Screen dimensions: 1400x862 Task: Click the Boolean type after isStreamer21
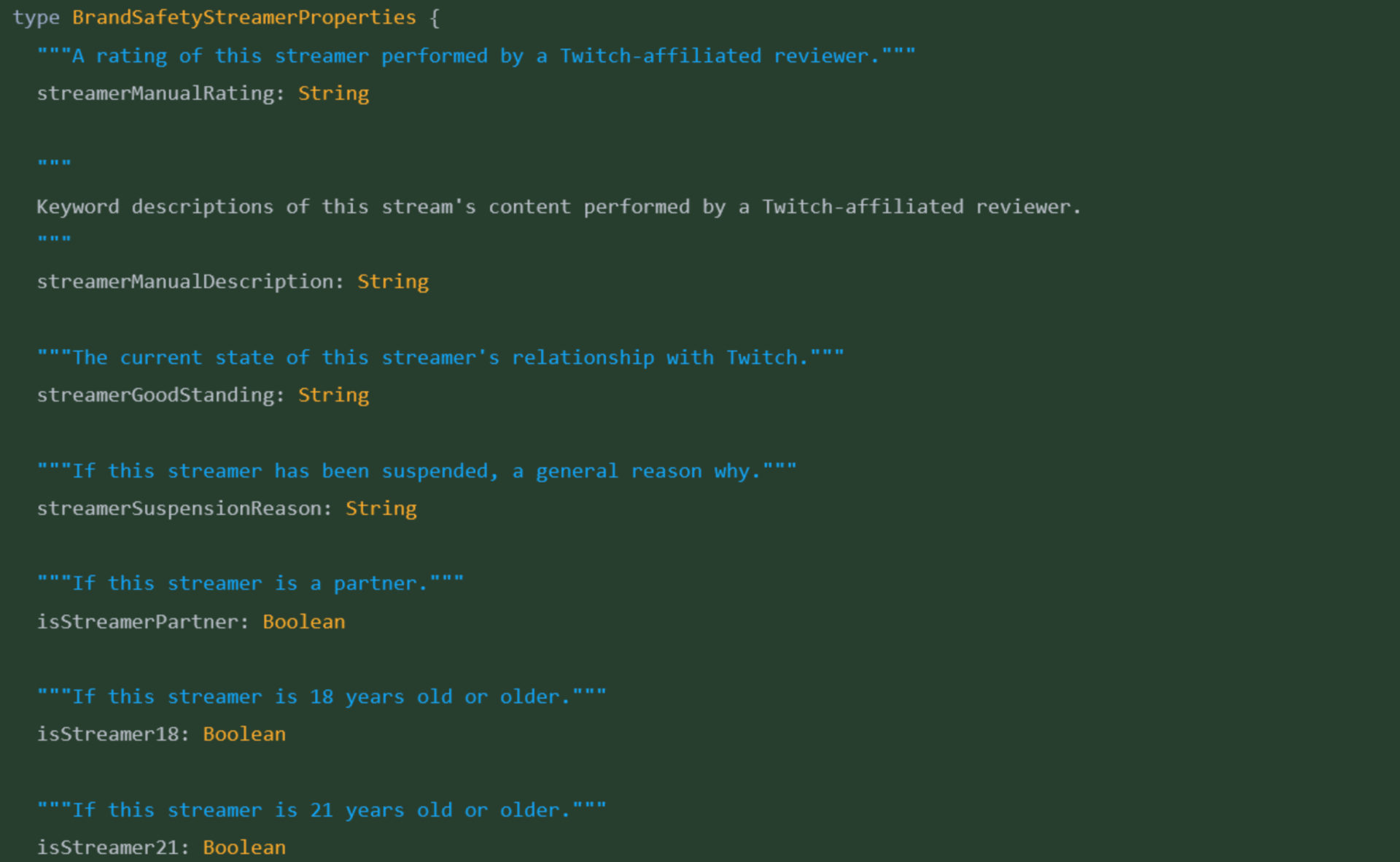244,847
